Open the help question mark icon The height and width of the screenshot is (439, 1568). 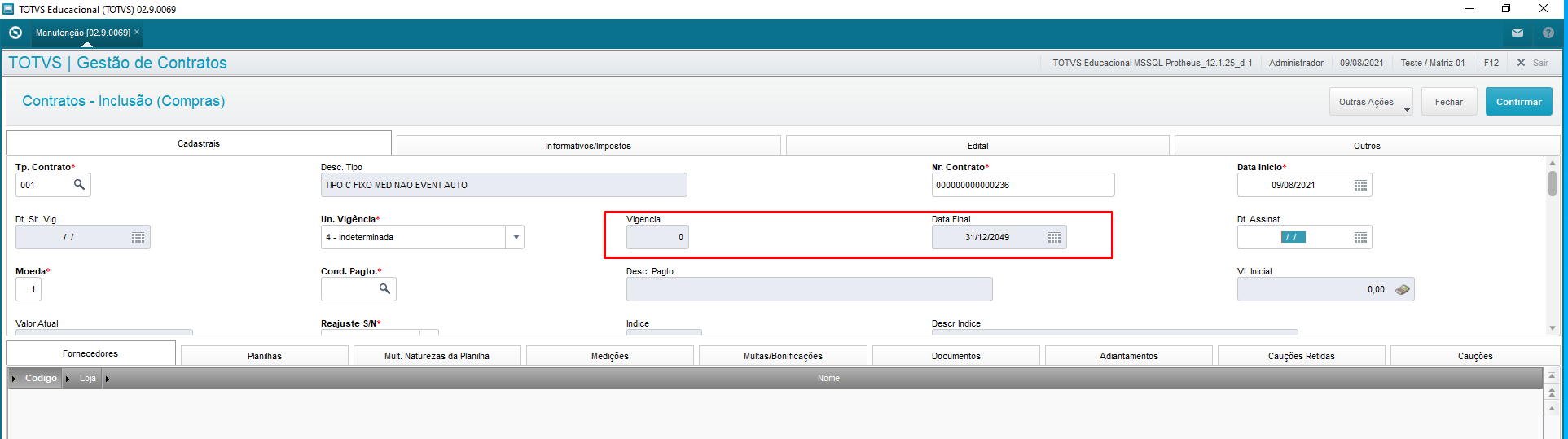click(1548, 33)
